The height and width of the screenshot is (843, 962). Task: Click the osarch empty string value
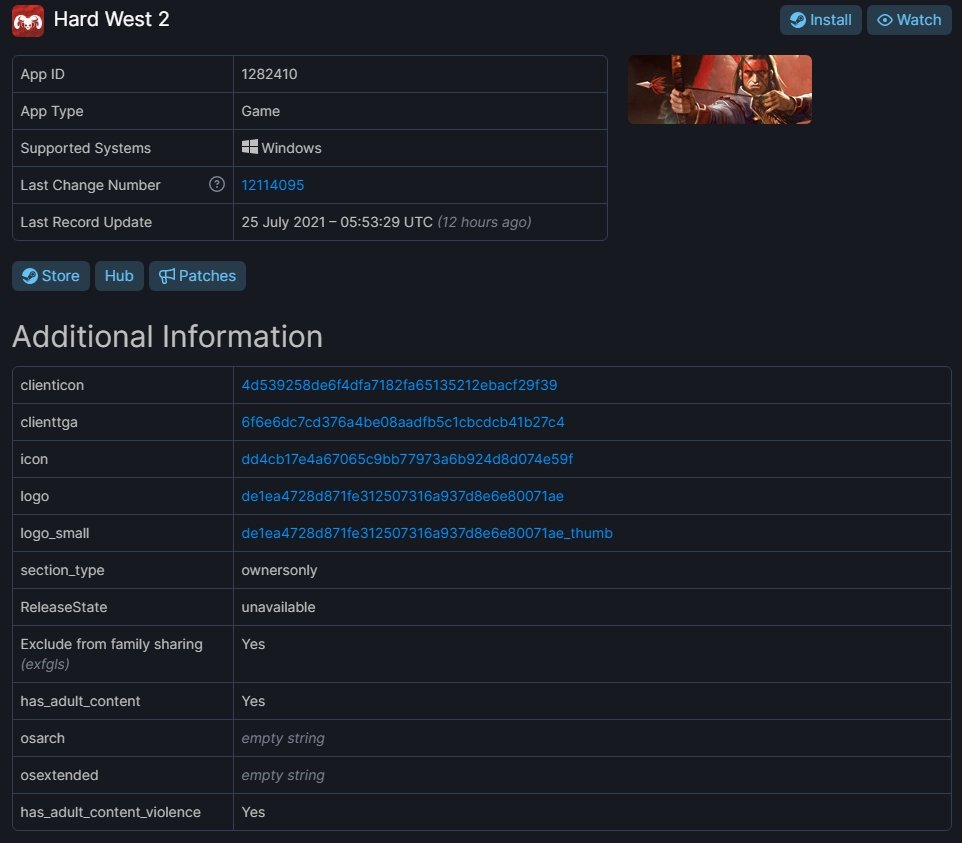pos(283,738)
